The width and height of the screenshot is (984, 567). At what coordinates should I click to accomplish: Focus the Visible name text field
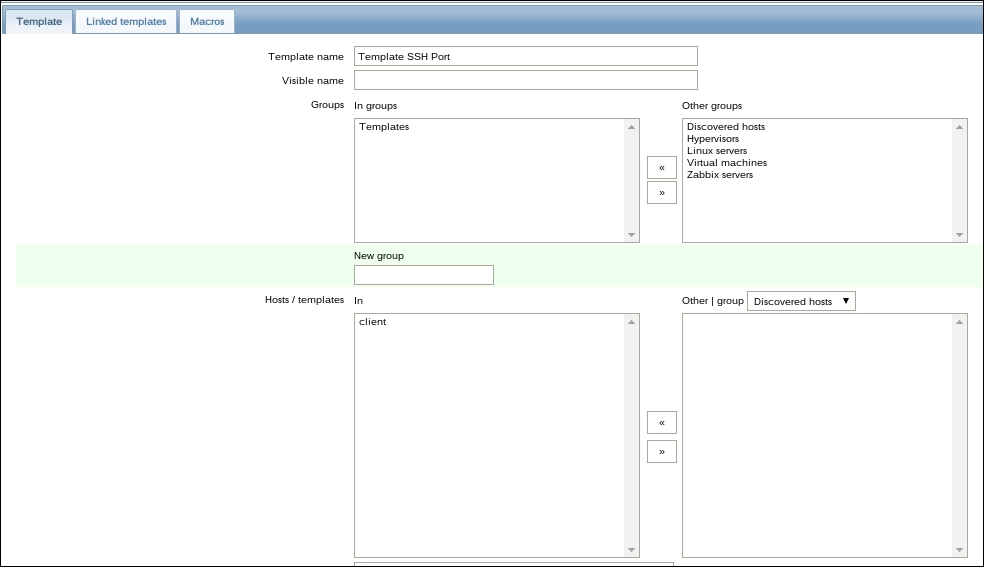click(x=525, y=81)
